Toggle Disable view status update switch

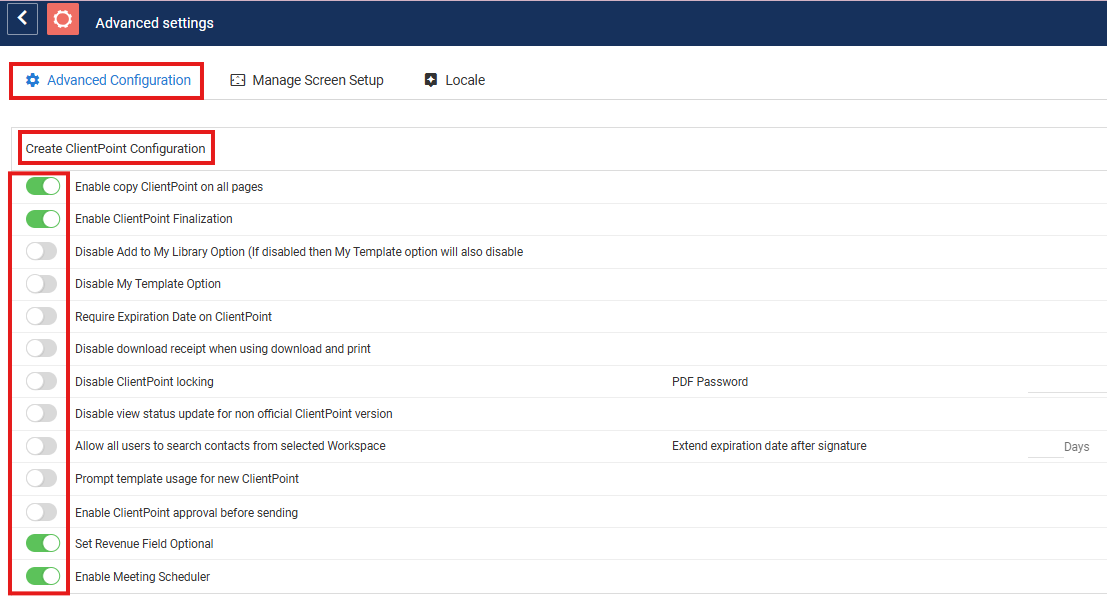coord(42,413)
